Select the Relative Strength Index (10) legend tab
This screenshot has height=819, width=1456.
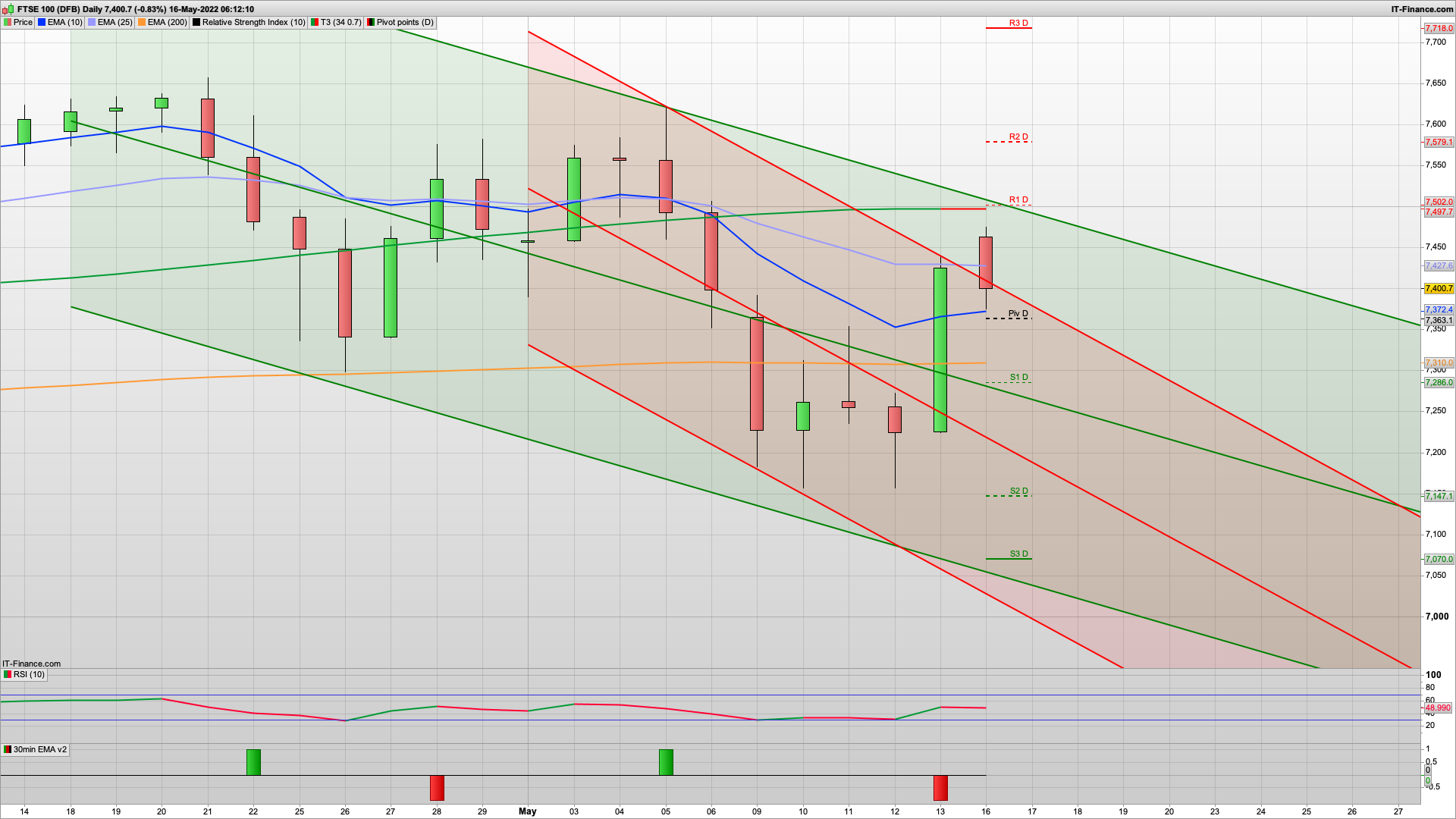click(x=253, y=22)
